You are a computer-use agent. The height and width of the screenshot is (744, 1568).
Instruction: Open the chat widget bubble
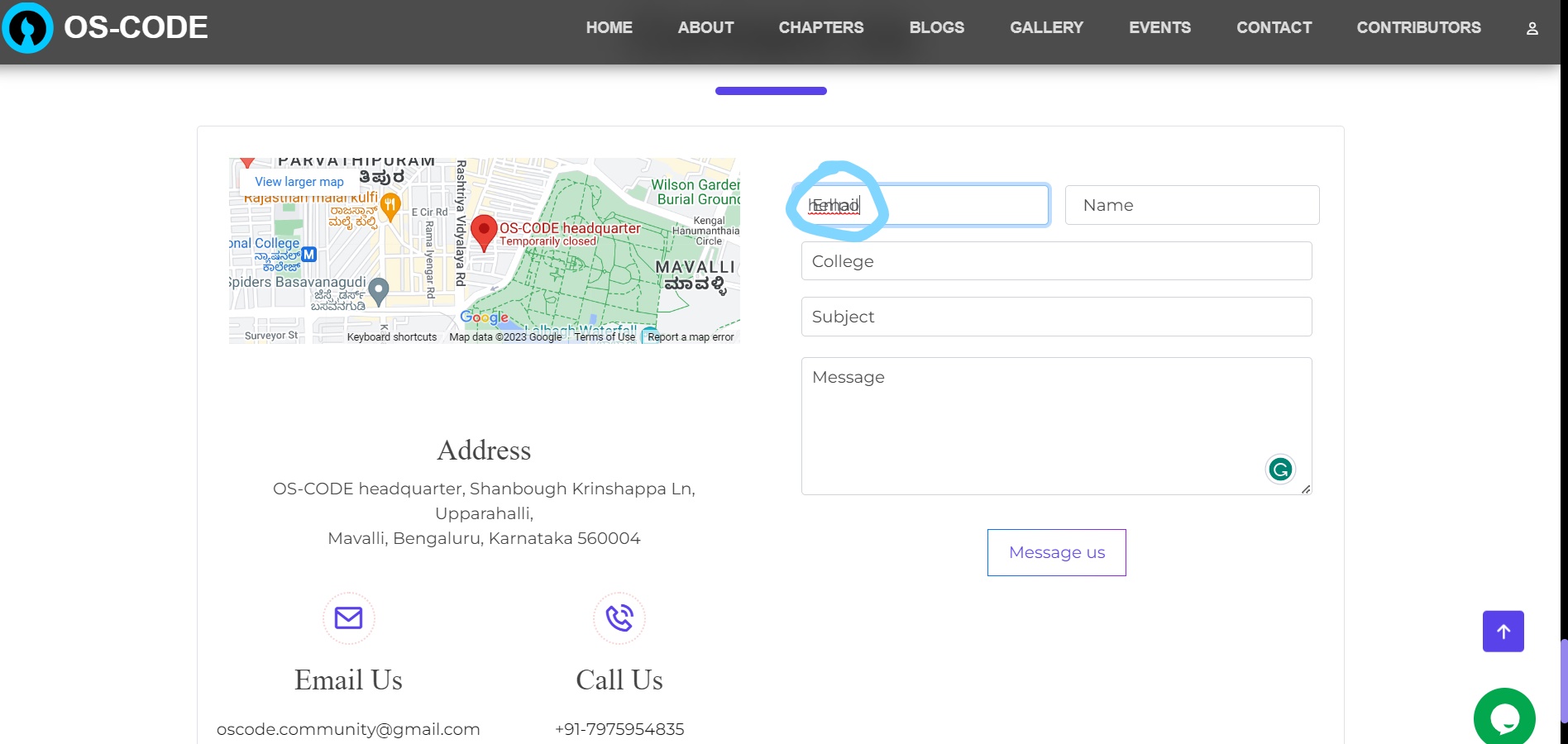[x=1505, y=718]
